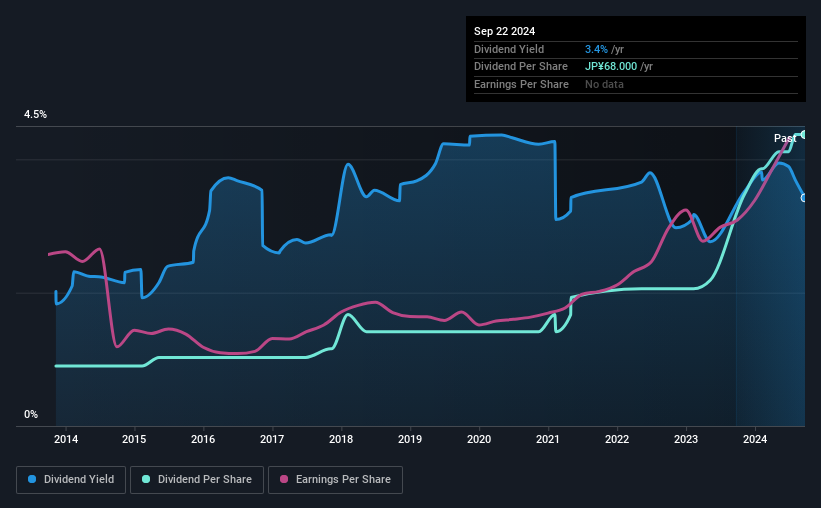Screen dimensions: 821x508
Task: Click the 4.5% y-axis label
Action: coord(35,114)
